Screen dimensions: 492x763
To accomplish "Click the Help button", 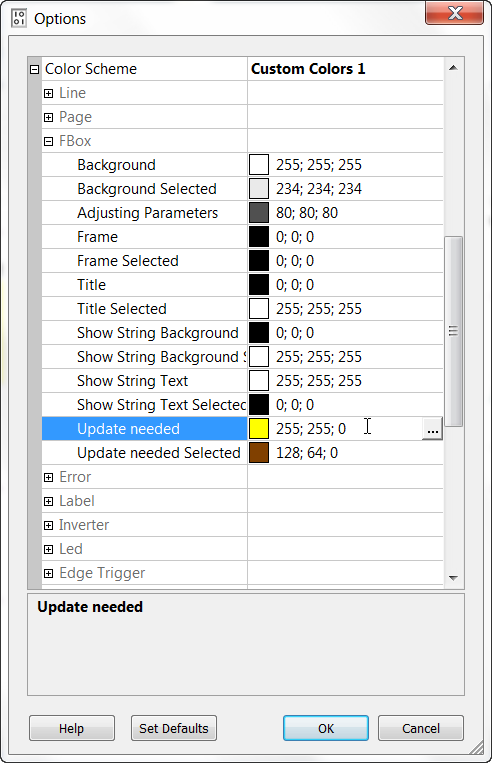I will [72, 728].
